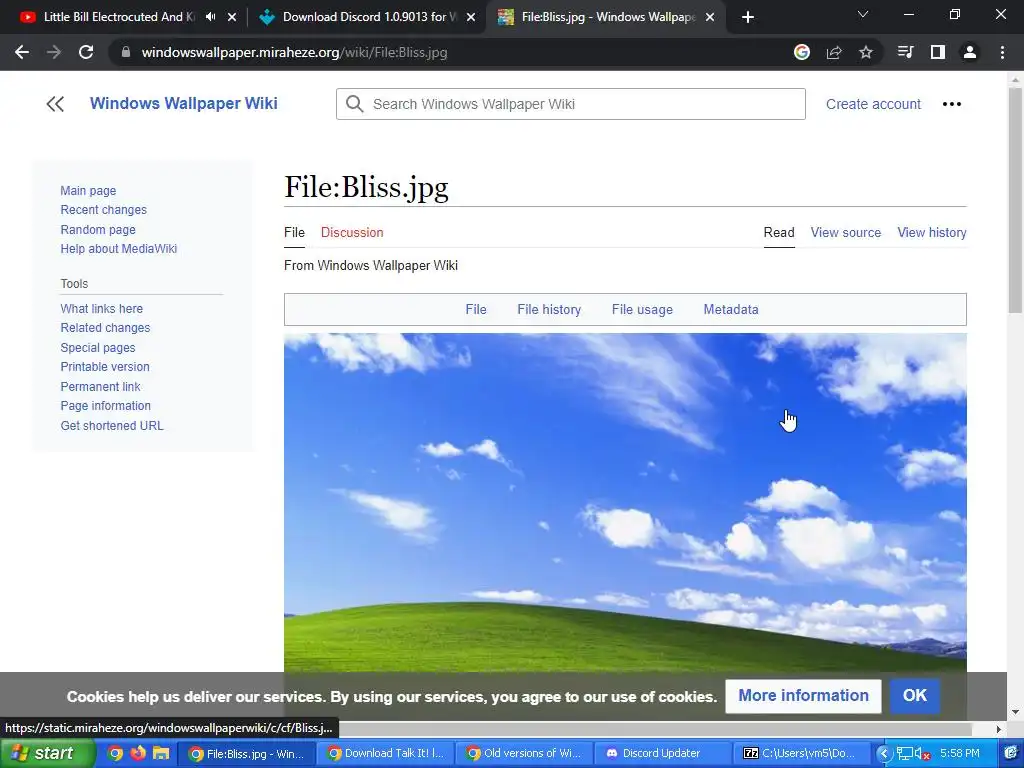Image resolution: width=1024 pixels, height=768 pixels.
Task: Select the File namespace tab
Action: tap(295, 232)
